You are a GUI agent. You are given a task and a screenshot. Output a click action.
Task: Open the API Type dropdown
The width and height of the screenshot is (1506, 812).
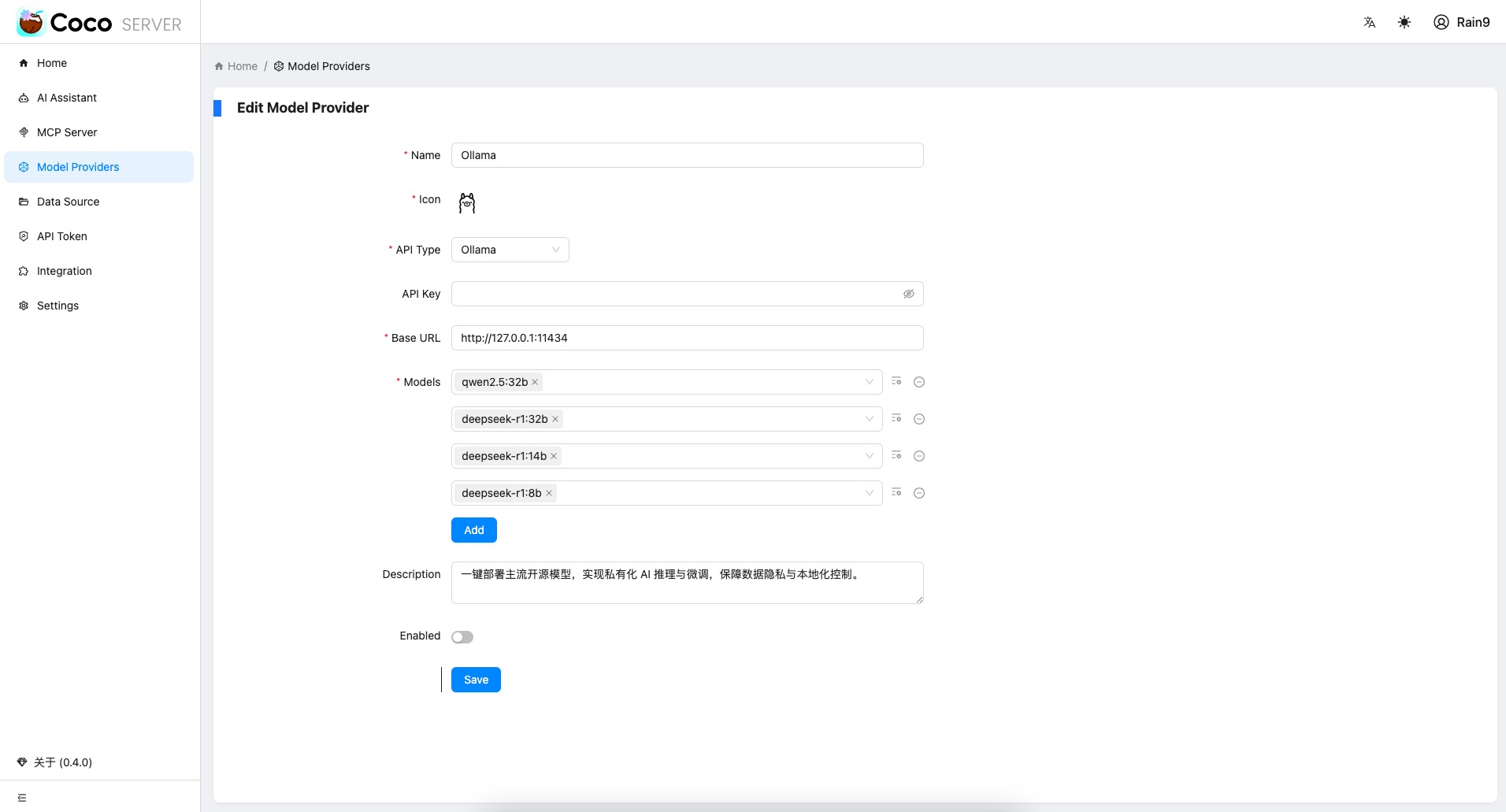(510, 250)
